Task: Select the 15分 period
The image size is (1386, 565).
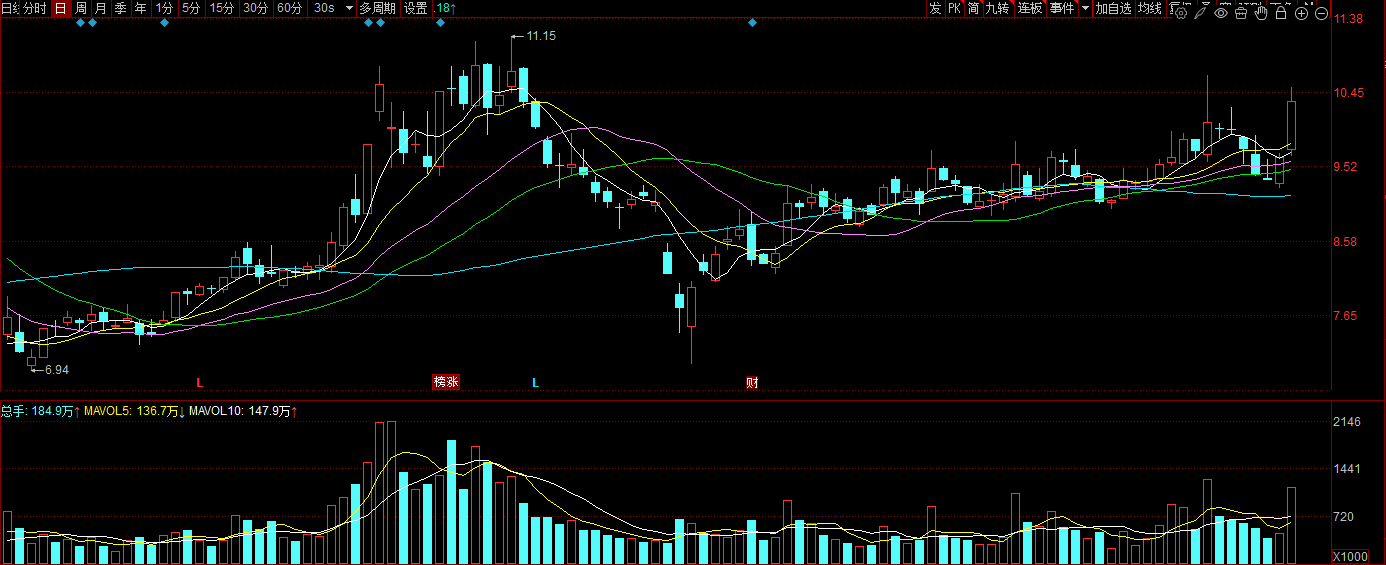Action: (221, 8)
